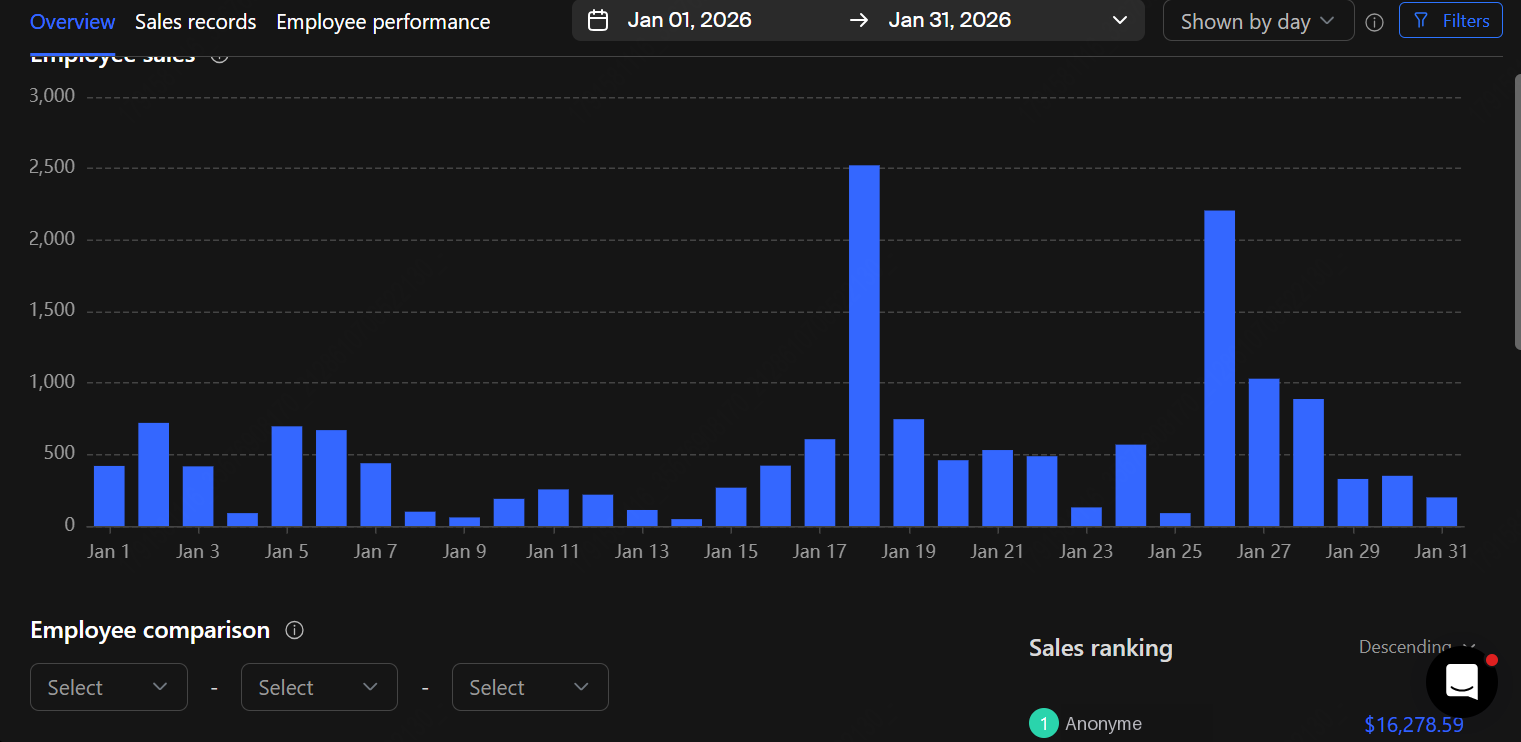Viewport: 1521px width, 742px height.
Task: Click the rank 1 badge for Anonyme
Action: click(1043, 723)
